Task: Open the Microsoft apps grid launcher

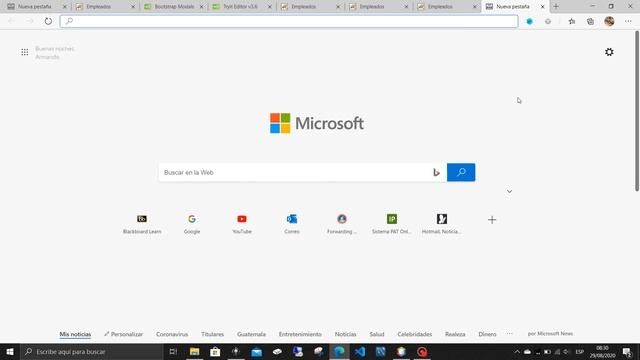Action: click(x=25, y=52)
